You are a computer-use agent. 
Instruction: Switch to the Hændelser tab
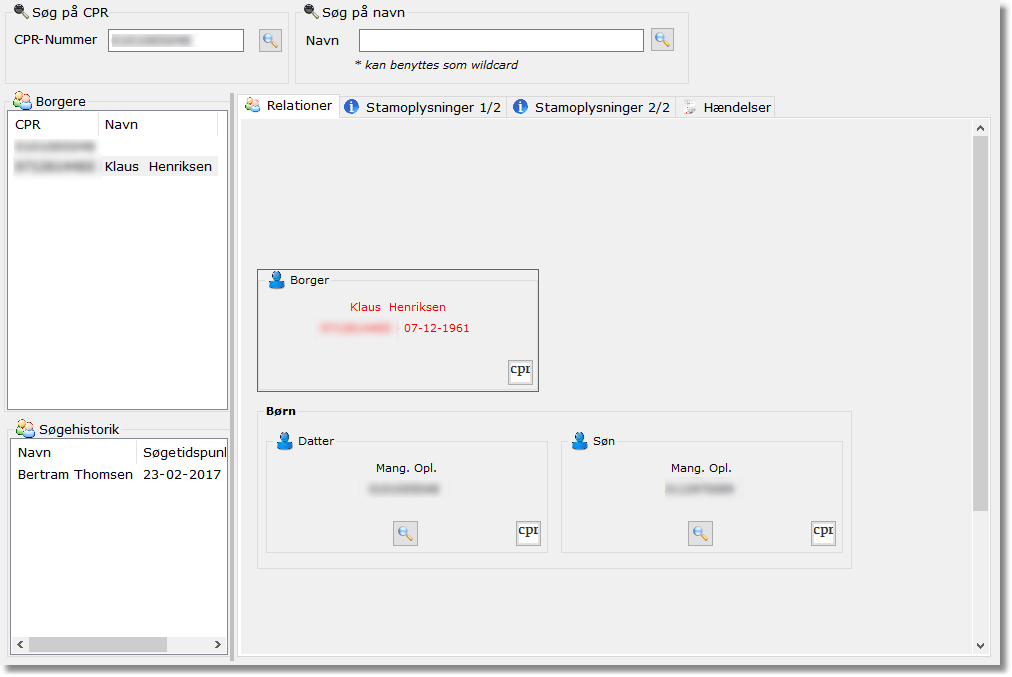[727, 107]
